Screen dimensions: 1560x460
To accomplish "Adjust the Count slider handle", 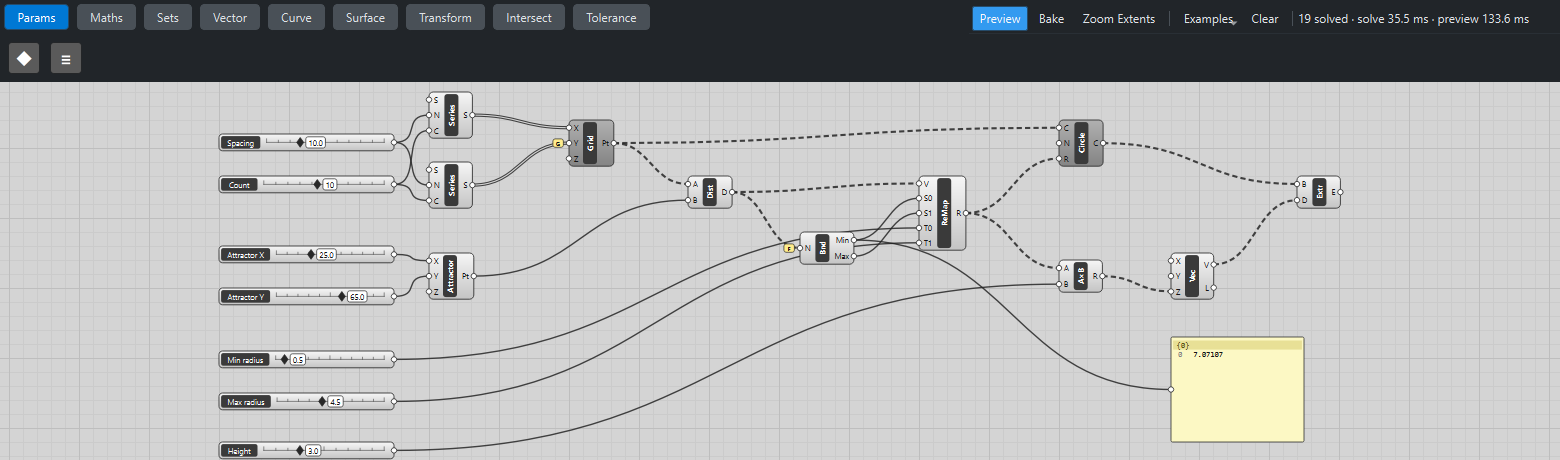I will tap(317, 184).
